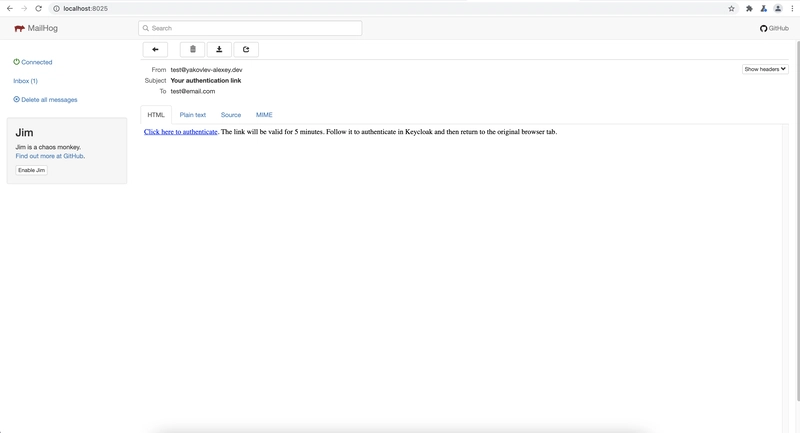The image size is (800, 433).
Task: Follow 'Find out more at GitHub' link
Action: click(x=49, y=156)
